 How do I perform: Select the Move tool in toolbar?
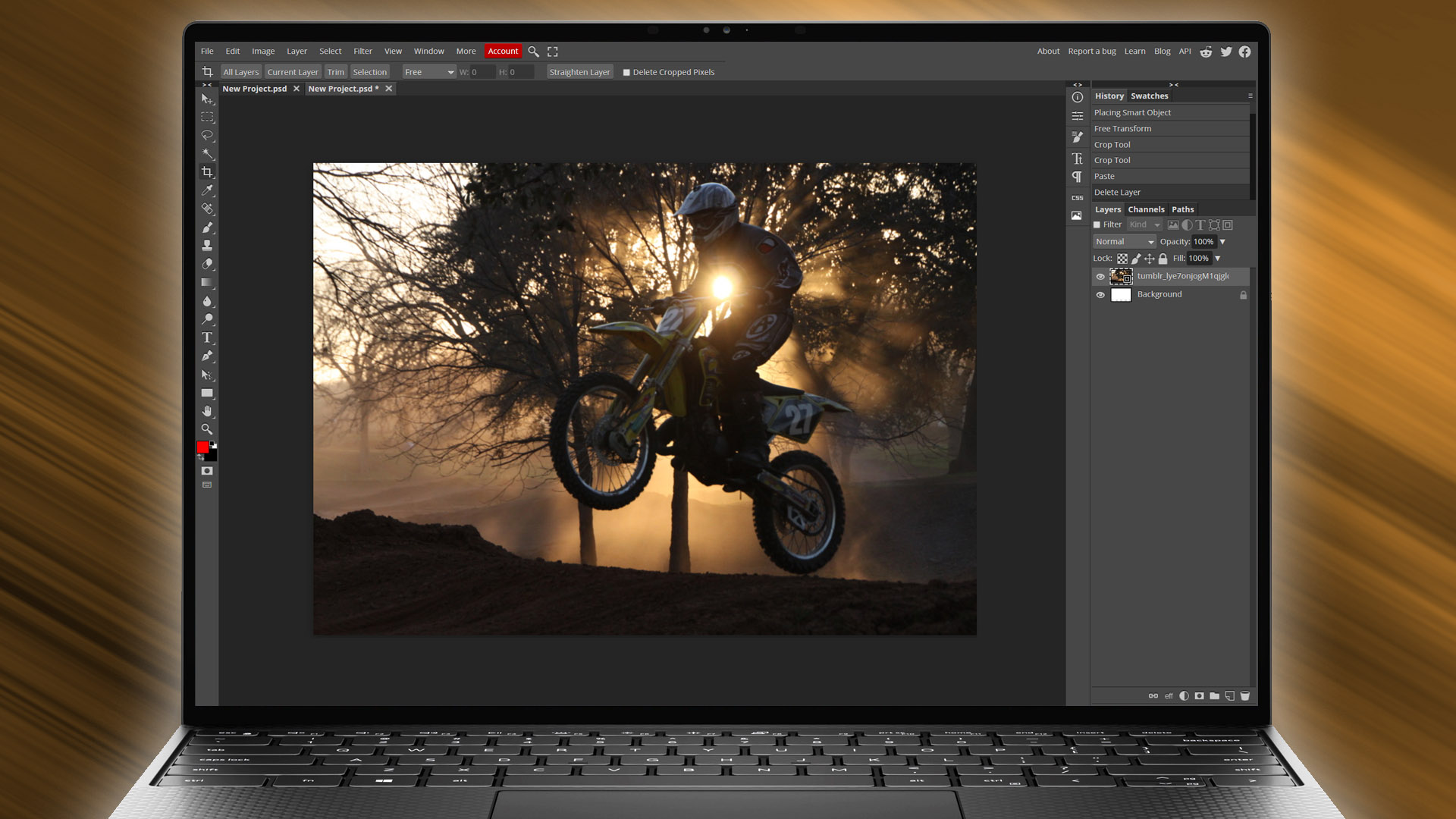pos(207,98)
